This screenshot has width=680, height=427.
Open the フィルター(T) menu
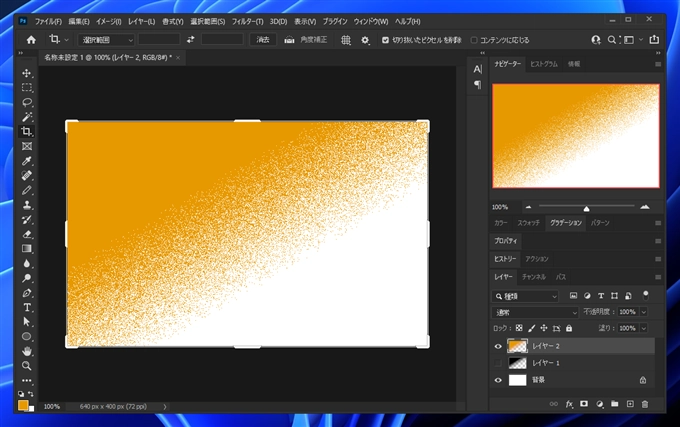pos(250,21)
